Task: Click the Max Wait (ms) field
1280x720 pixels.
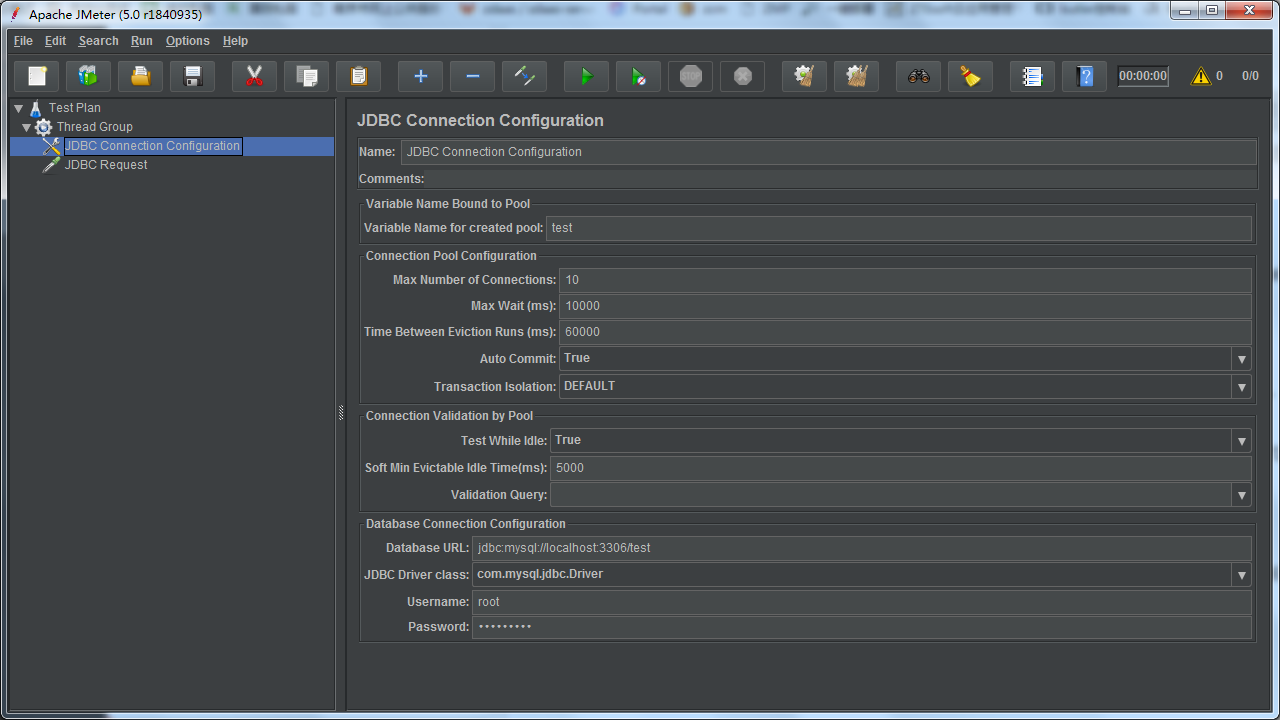Action: coord(906,306)
